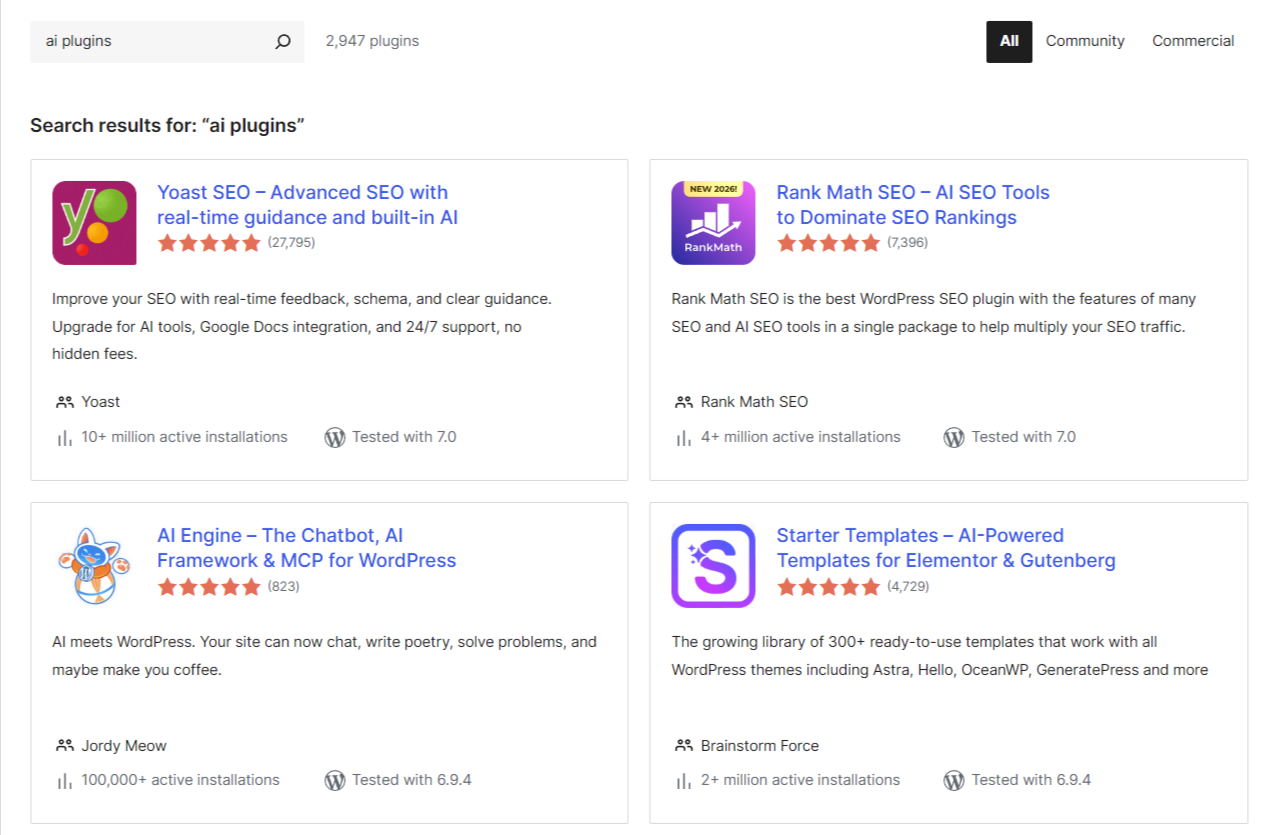Click 'Tested with 6.9.4' in Starter Templates card

[x=1031, y=780]
